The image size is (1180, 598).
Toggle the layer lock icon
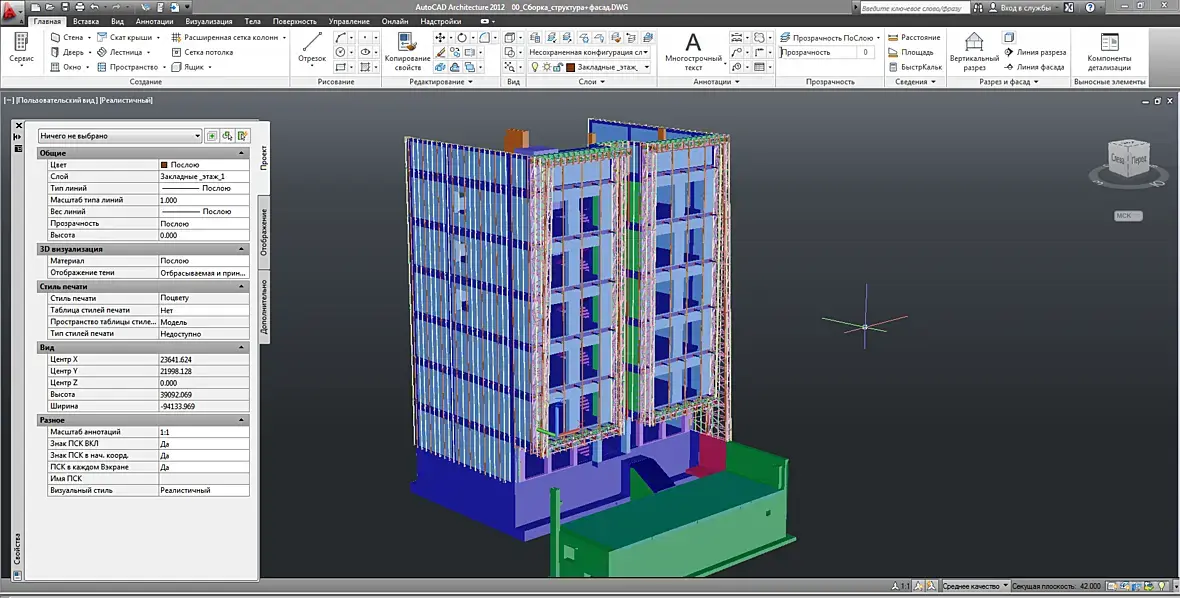pyautogui.click(x=558, y=67)
